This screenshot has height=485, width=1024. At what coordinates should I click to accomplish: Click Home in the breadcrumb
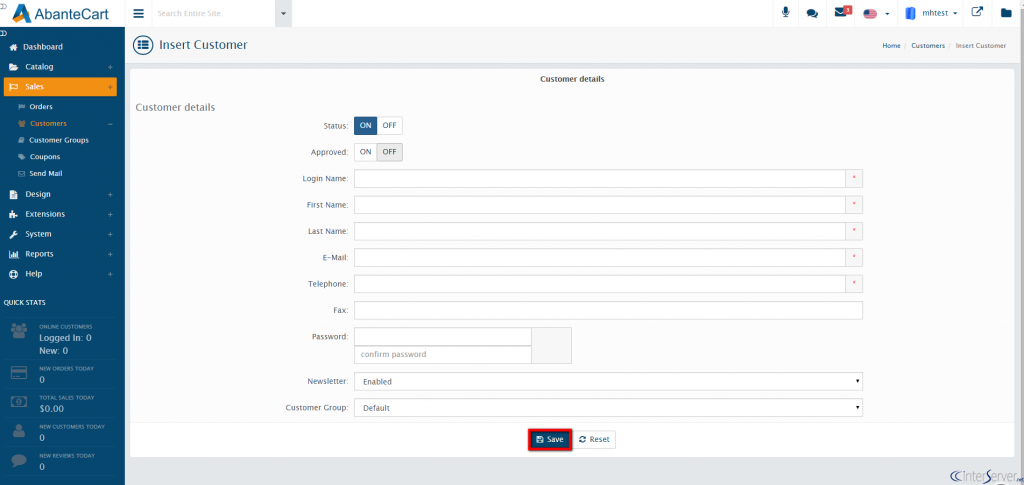pos(891,46)
